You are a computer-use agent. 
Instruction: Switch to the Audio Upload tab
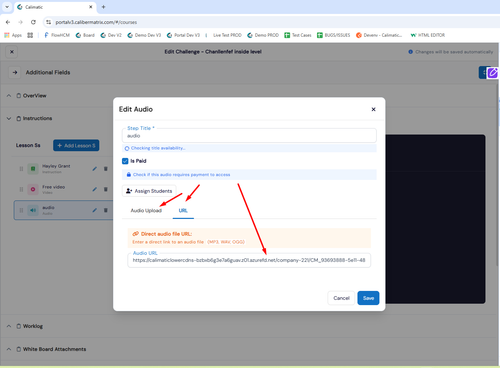pos(146,211)
